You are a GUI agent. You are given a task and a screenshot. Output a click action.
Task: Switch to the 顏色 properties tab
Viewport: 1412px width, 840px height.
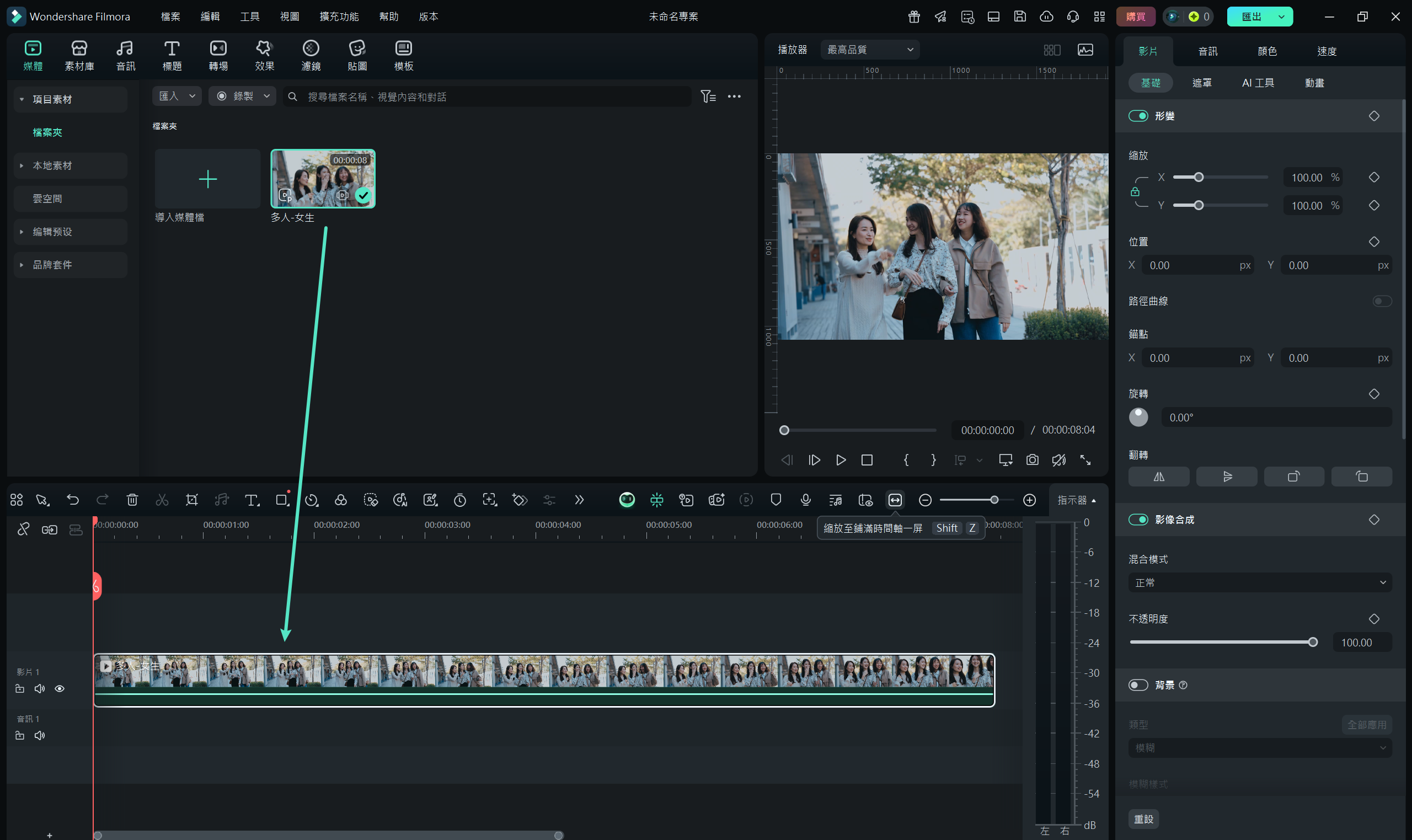[x=1266, y=51]
